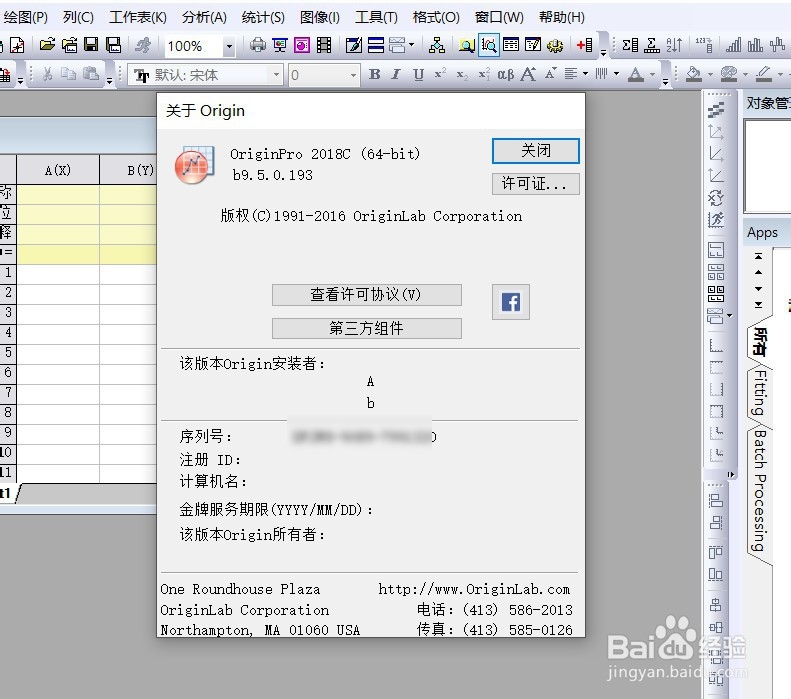This screenshot has width=791, height=699.
Task: Click the Add New Columns icon
Action: (585, 45)
